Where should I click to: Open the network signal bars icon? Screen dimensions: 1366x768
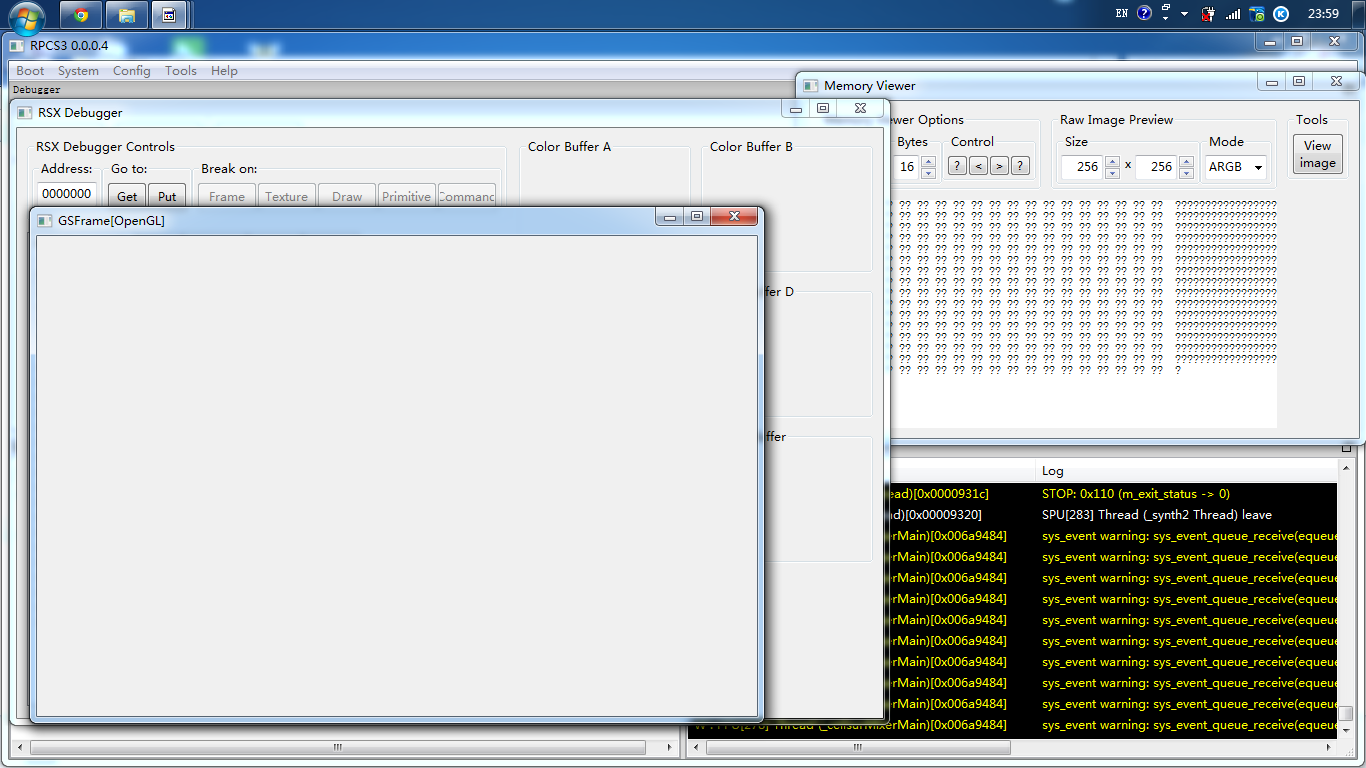coord(1233,14)
